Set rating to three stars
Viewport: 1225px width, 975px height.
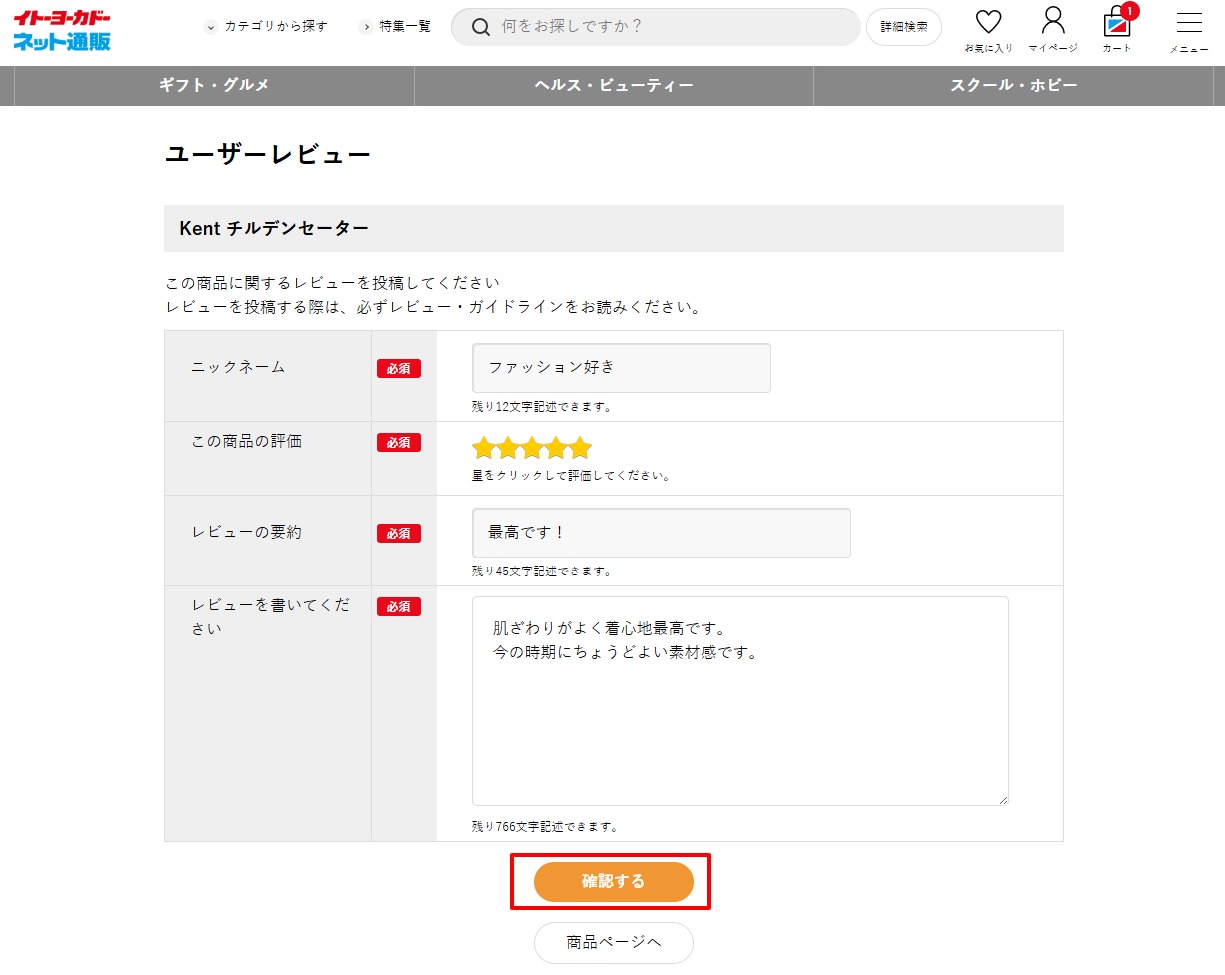532,448
